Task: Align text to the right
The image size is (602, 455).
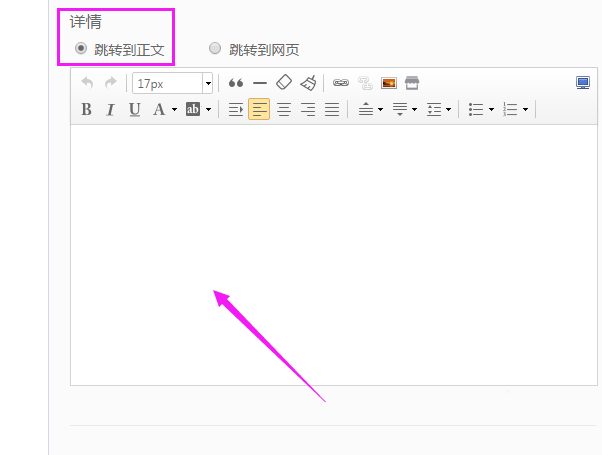Action: pos(308,110)
